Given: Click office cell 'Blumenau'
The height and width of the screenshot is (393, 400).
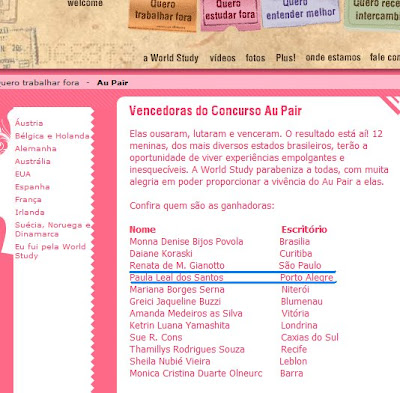Looking at the screenshot, I should coord(302,302).
